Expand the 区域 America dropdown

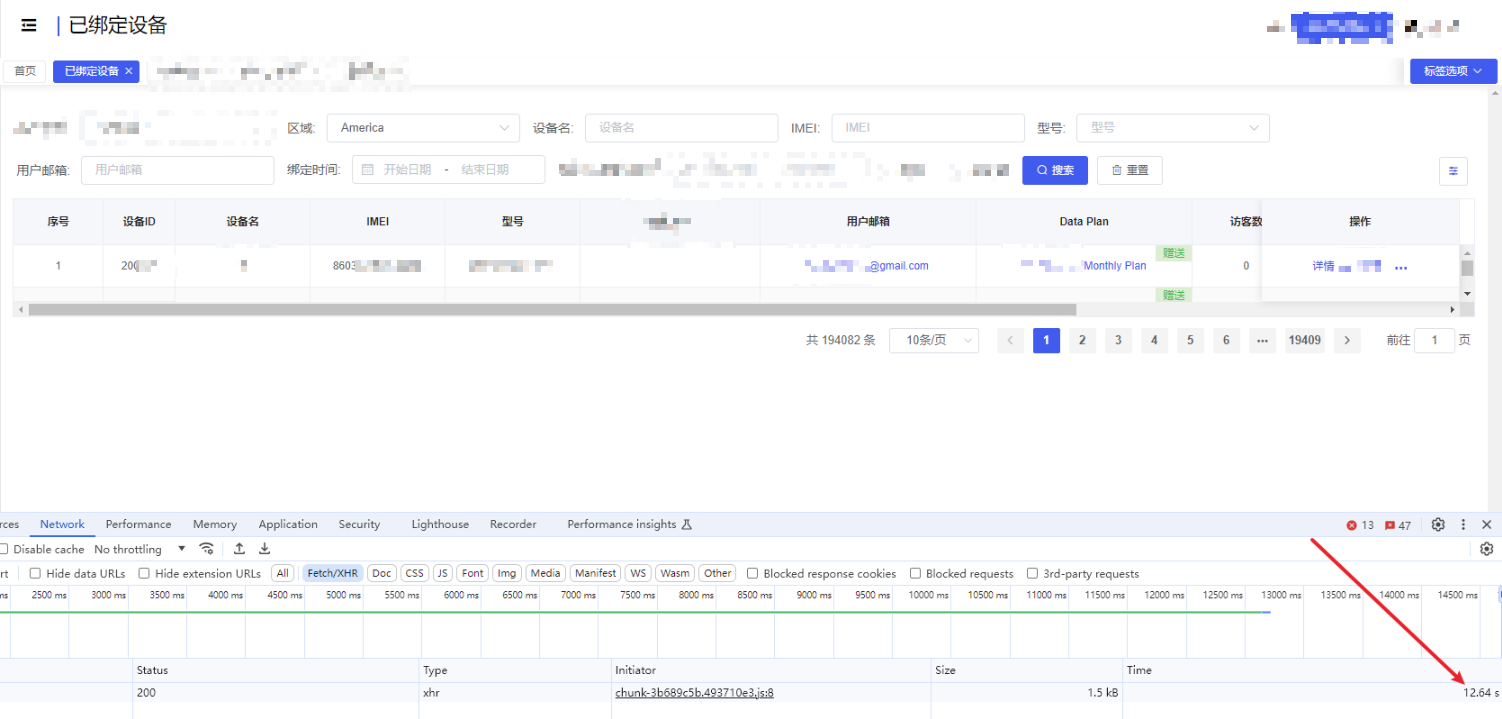point(423,128)
